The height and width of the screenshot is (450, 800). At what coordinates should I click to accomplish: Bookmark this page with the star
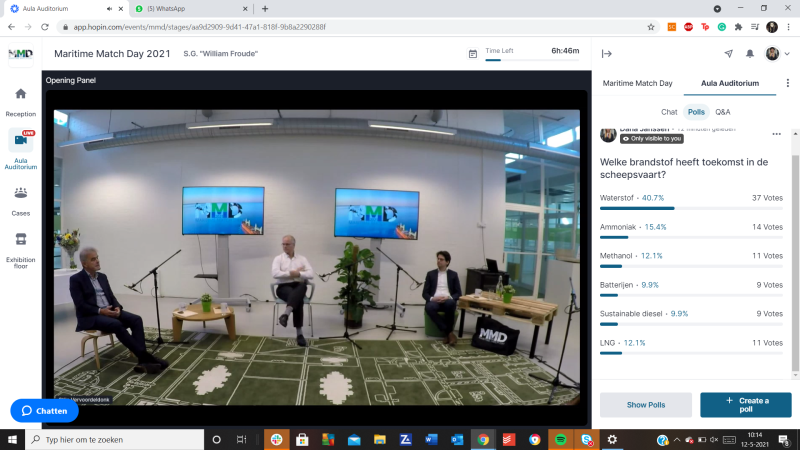click(651, 27)
